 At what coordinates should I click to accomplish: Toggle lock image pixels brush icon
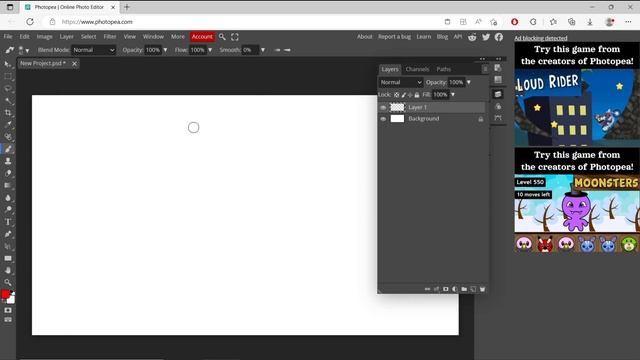(x=403, y=95)
